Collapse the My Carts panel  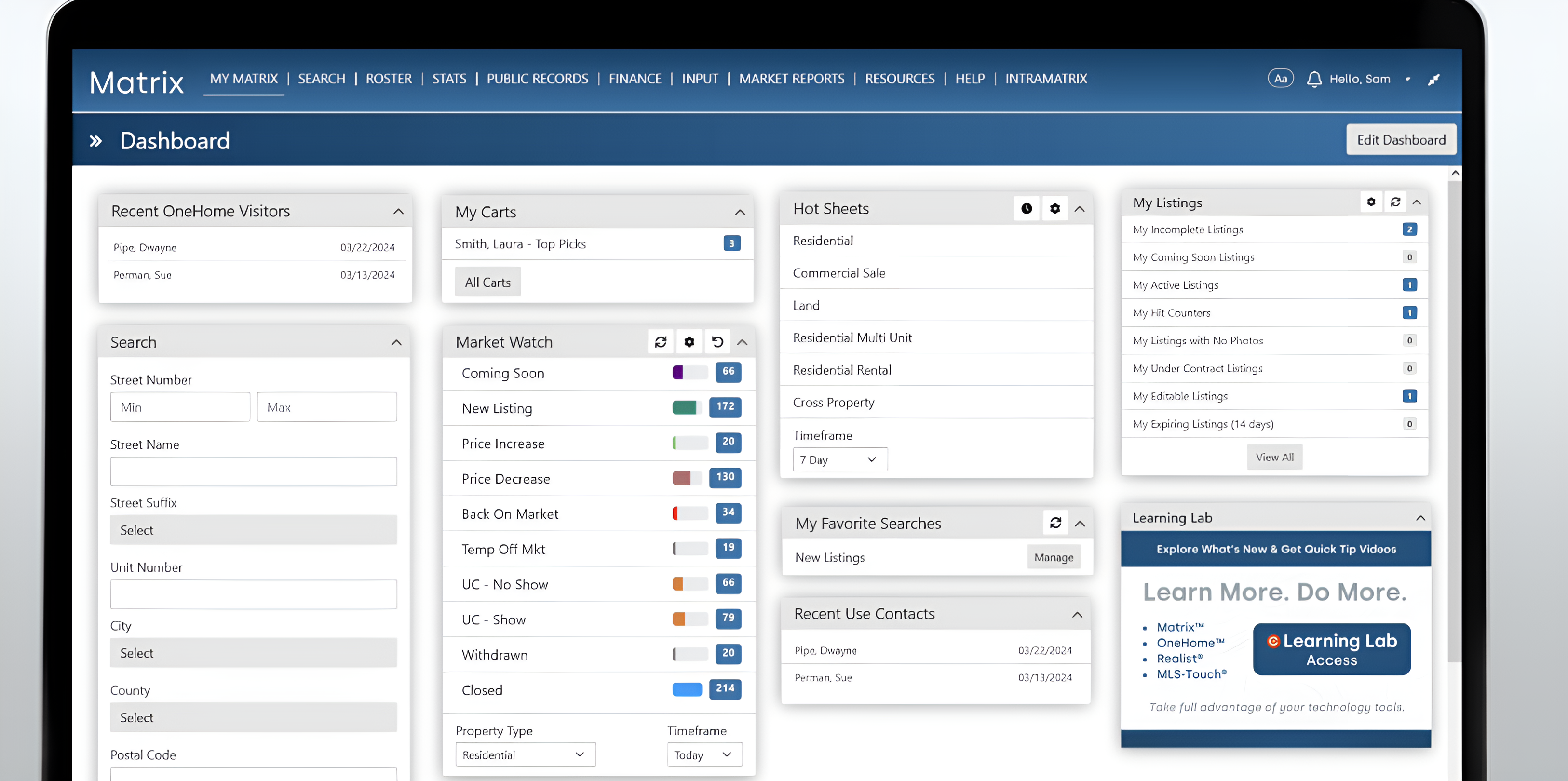pos(740,213)
